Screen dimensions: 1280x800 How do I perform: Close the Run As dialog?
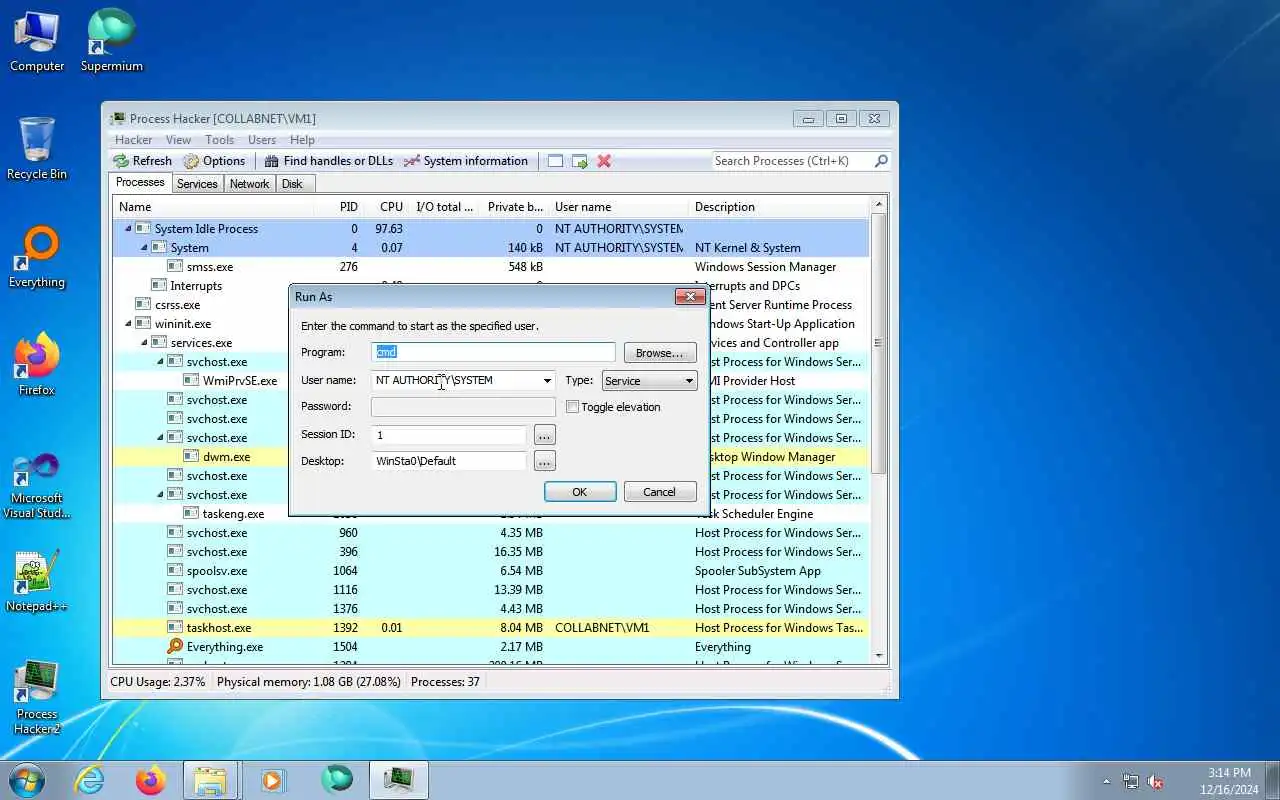690,296
